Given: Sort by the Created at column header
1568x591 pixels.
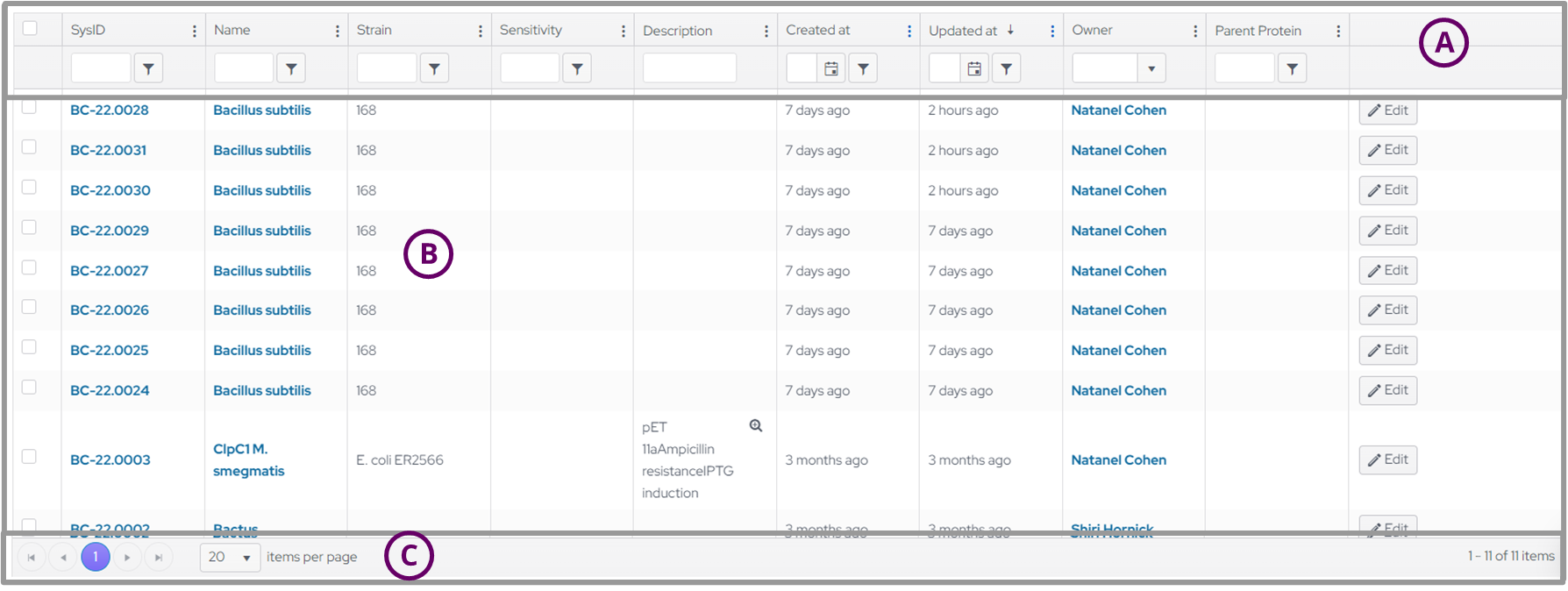Looking at the screenshot, I should click(x=817, y=31).
